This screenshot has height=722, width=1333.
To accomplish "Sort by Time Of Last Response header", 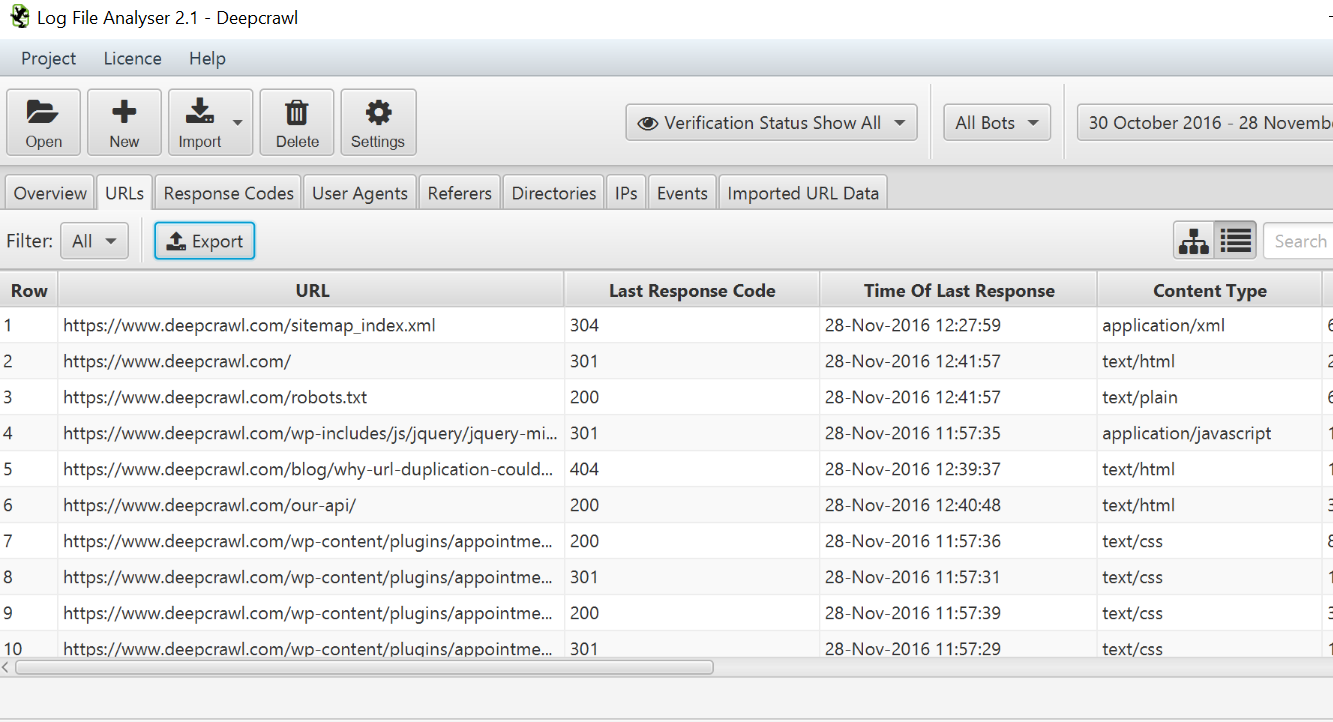I will coord(959,291).
